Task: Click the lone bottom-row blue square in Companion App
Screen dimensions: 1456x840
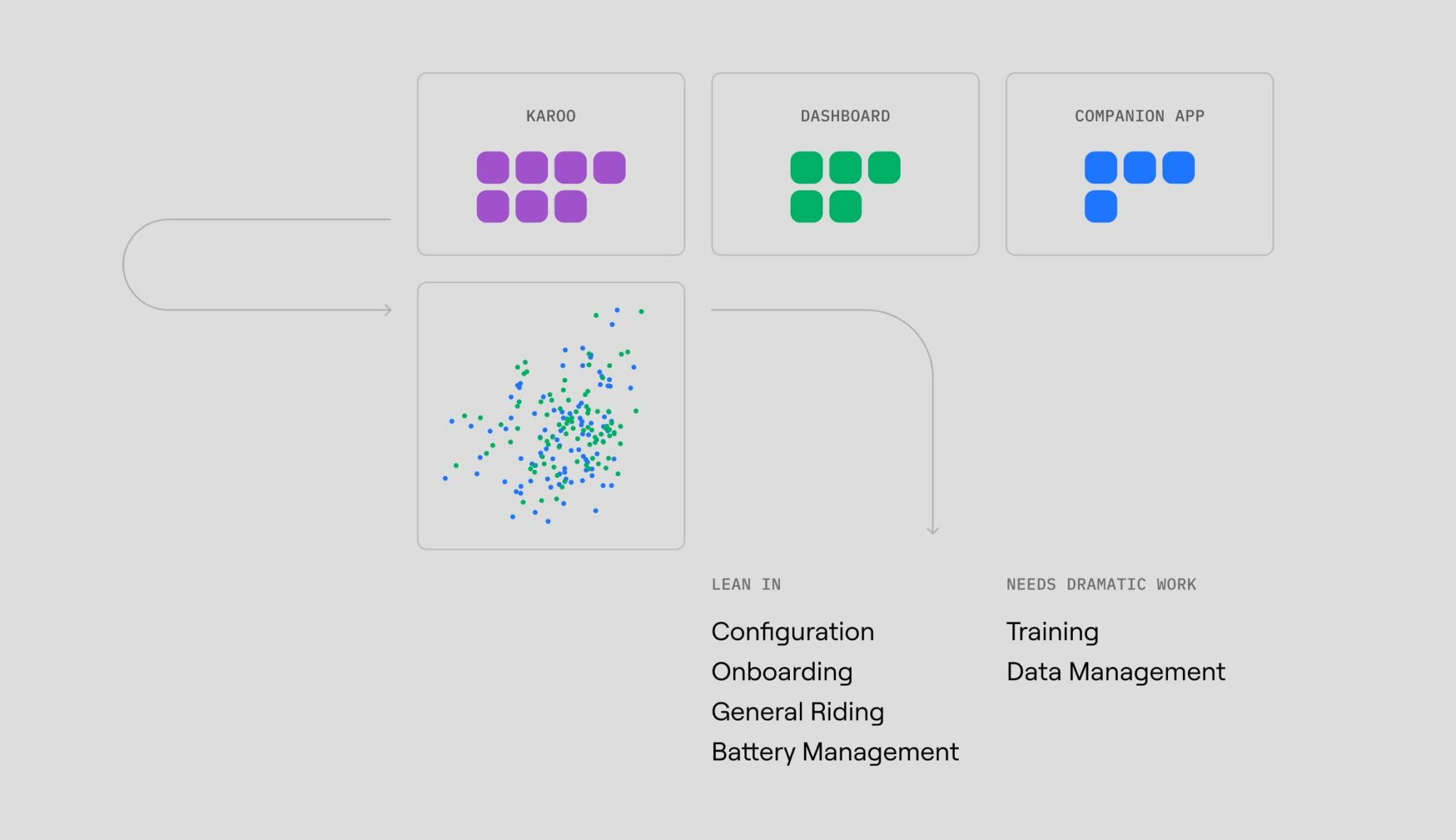Action: [1101, 207]
